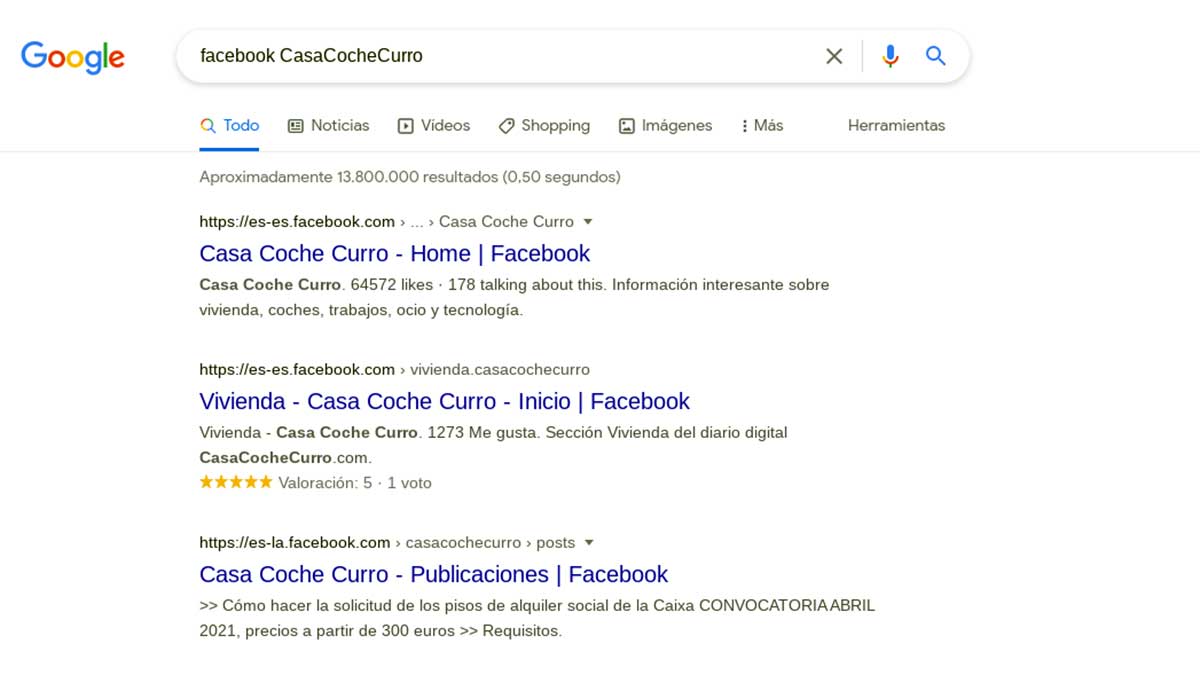Screen dimensions: 1200x675
Task: Open Herramientas search tools
Action: (x=896, y=126)
